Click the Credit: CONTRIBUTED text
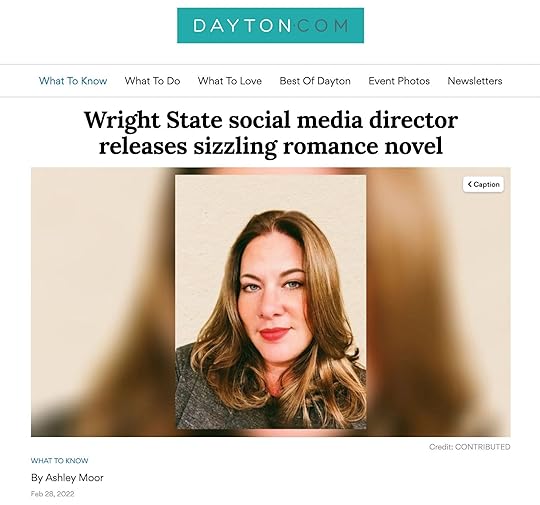 click(469, 447)
